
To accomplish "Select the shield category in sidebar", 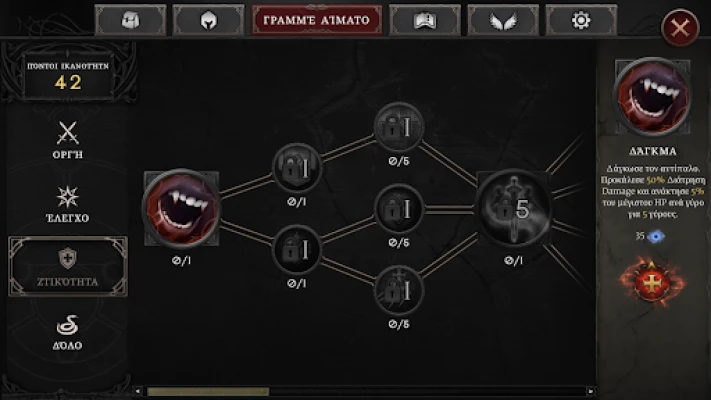I will (x=68, y=267).
